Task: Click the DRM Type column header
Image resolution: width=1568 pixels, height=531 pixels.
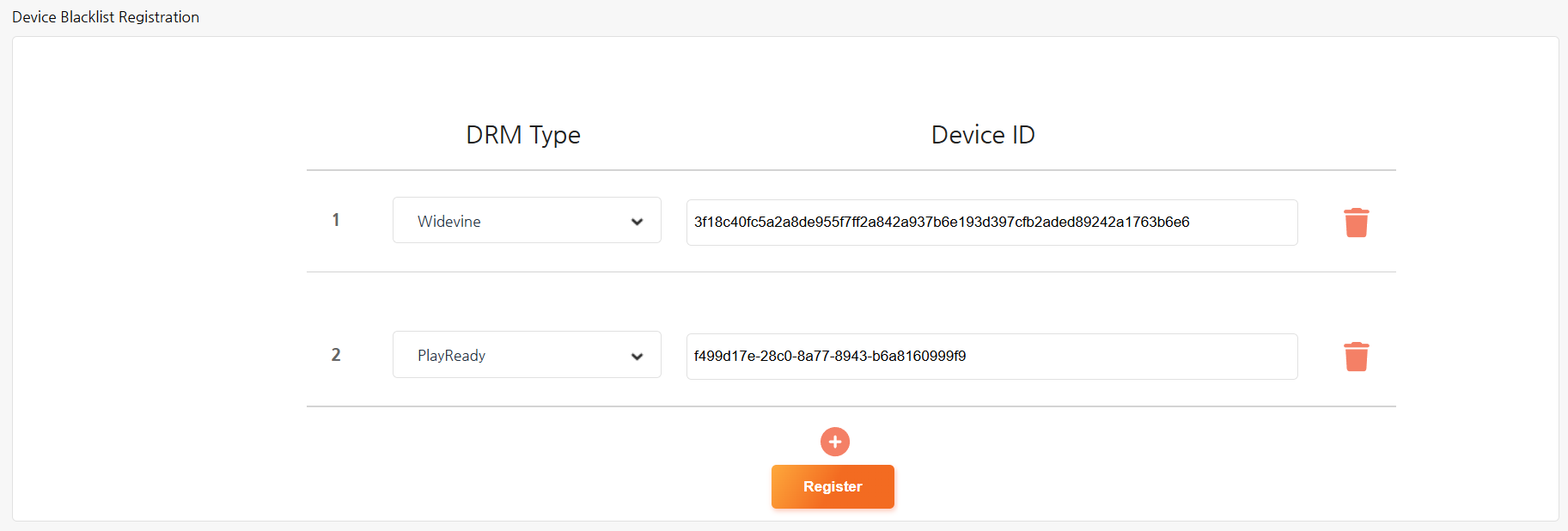Action: tap(523, 135)
